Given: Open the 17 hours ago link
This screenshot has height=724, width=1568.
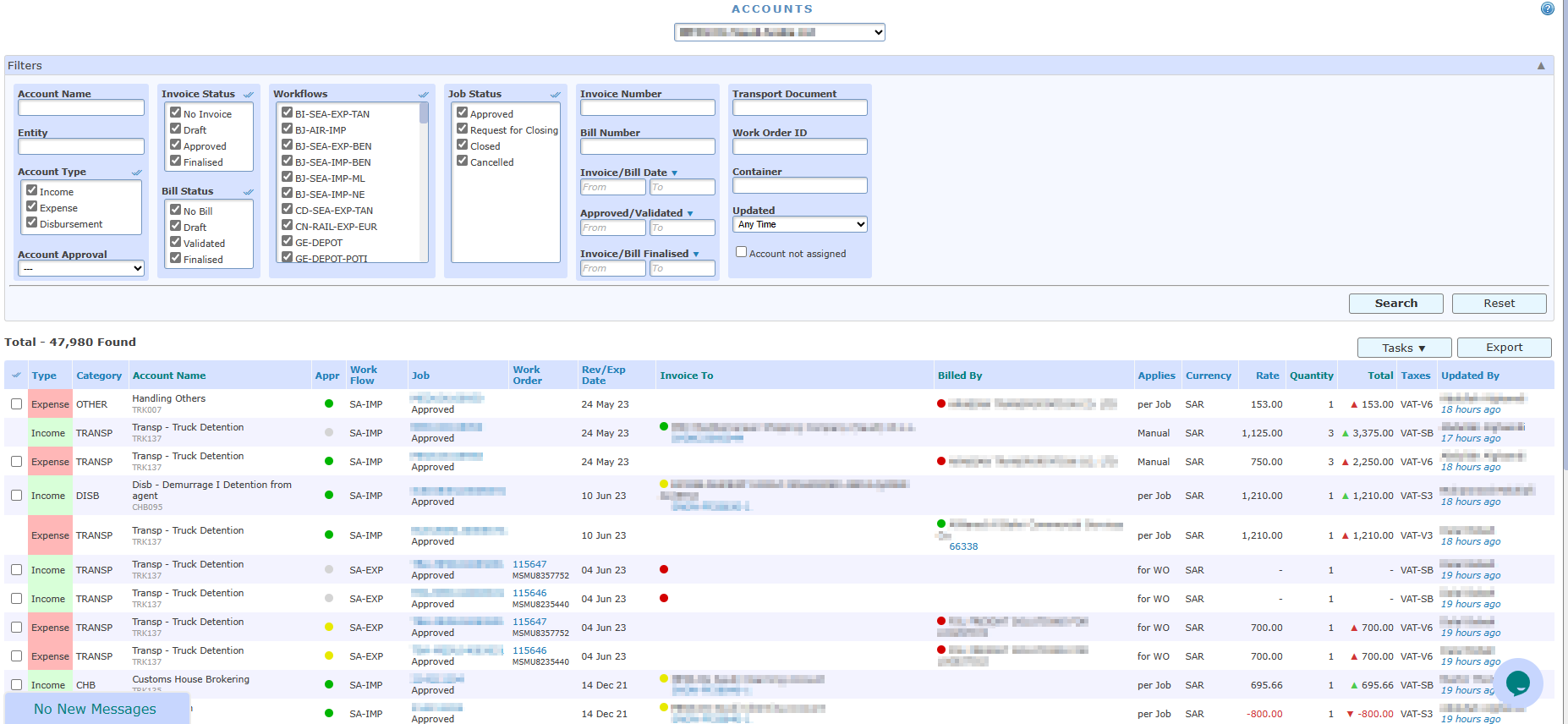Looking at the screenshot, I should (x=1471, y=438).
